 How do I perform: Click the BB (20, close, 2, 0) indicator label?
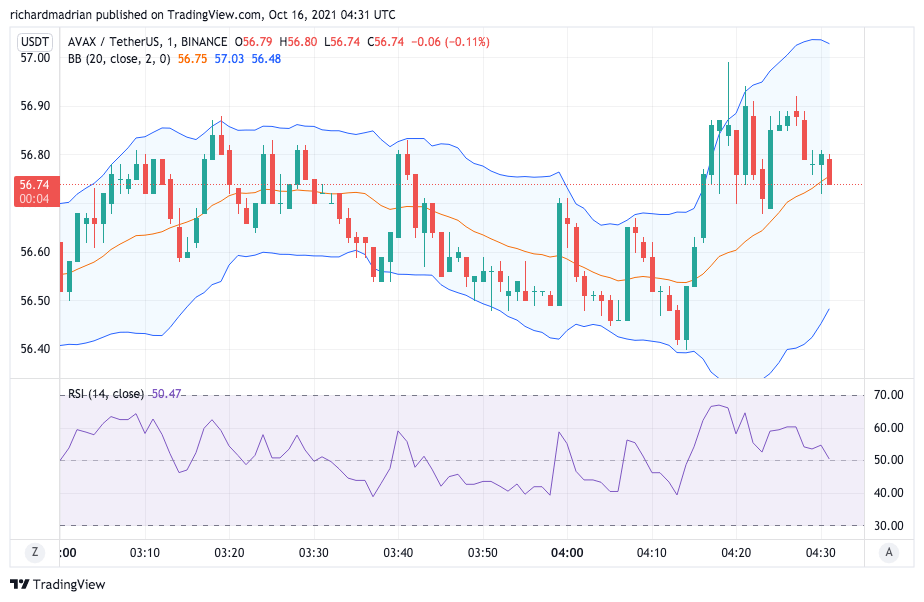(x=120, y=59)
